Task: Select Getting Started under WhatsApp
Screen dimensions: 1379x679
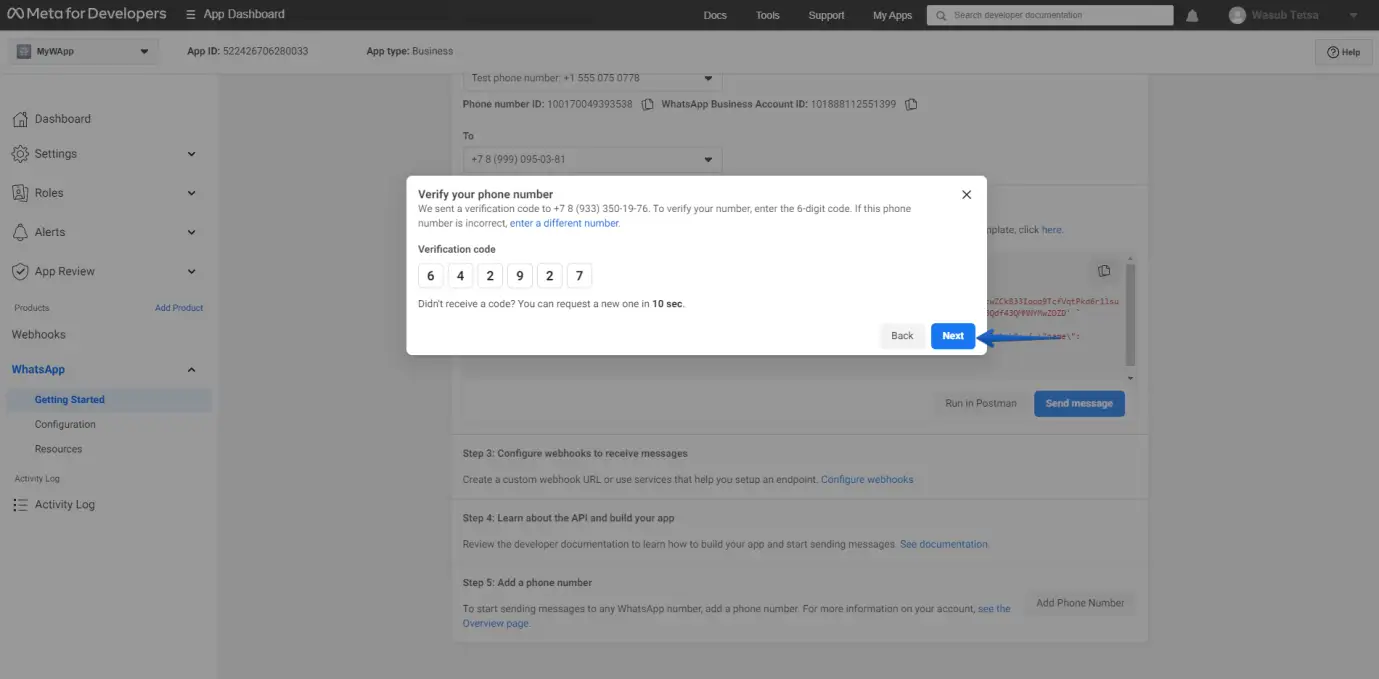Action: pyautogui.click(x=108, y=400)
